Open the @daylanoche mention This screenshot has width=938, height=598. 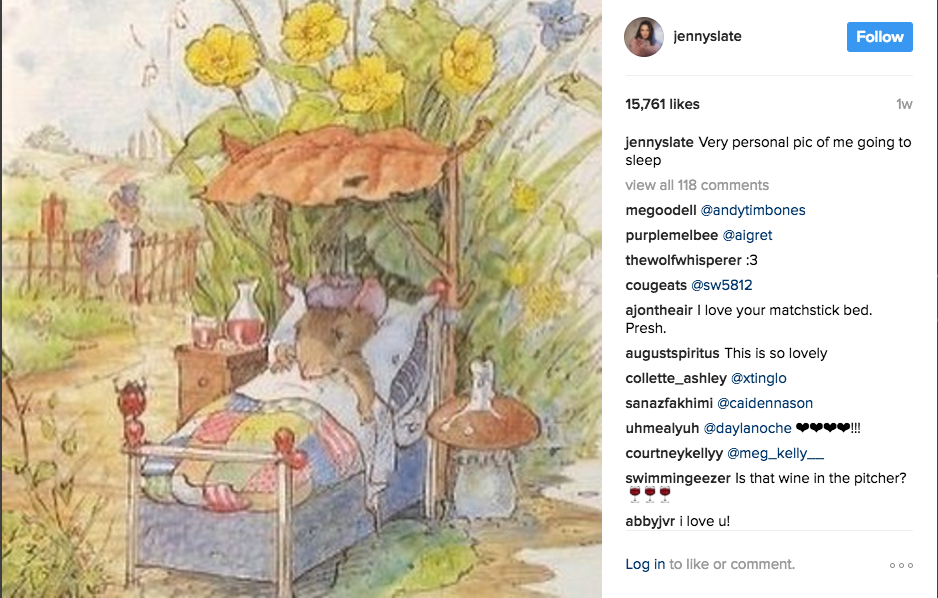pos(747,429)
